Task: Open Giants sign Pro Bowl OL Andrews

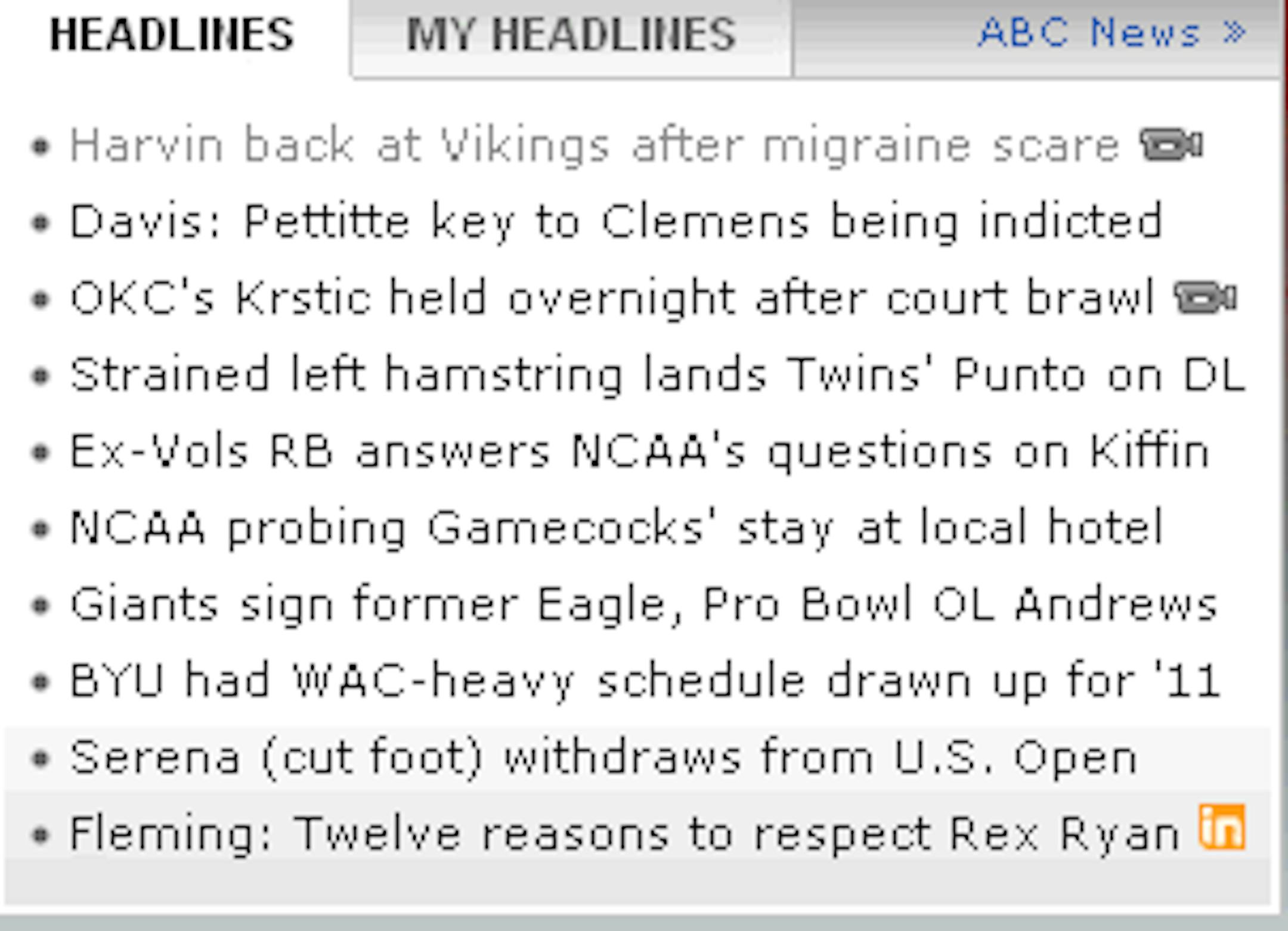Action: click(643, 605)
